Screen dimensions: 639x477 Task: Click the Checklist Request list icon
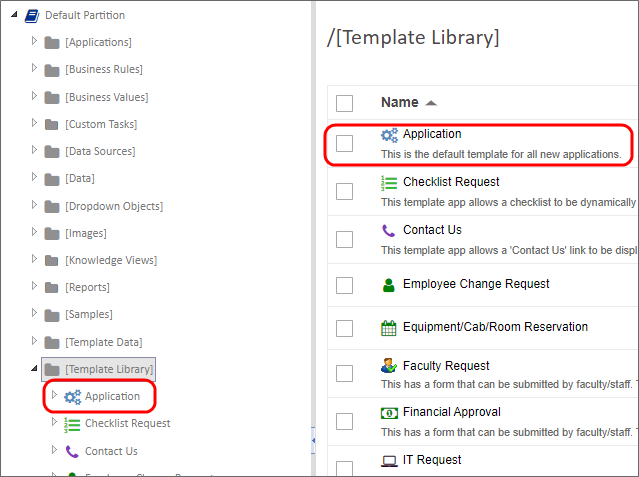click(389, 182)
